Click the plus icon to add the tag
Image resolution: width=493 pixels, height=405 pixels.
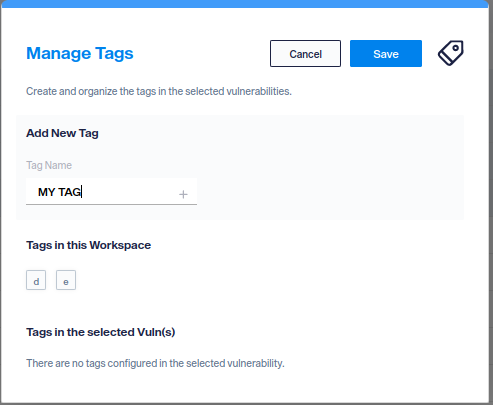click(x=183, y=194)
